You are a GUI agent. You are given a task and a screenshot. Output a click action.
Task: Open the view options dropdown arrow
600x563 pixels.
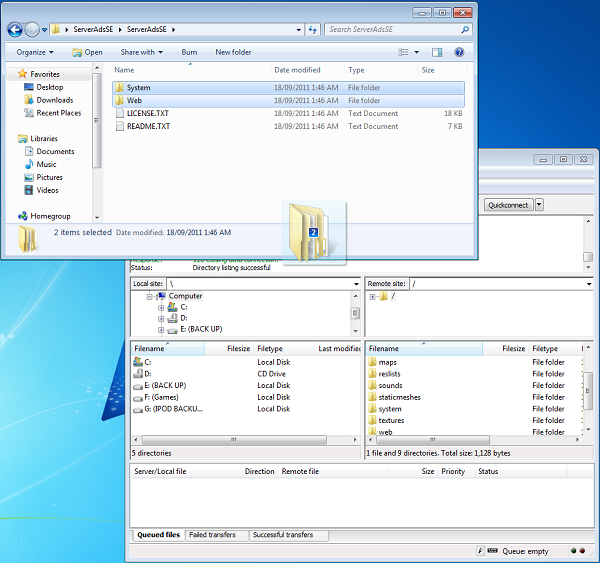pyautogui.click(x=417, y=52)
